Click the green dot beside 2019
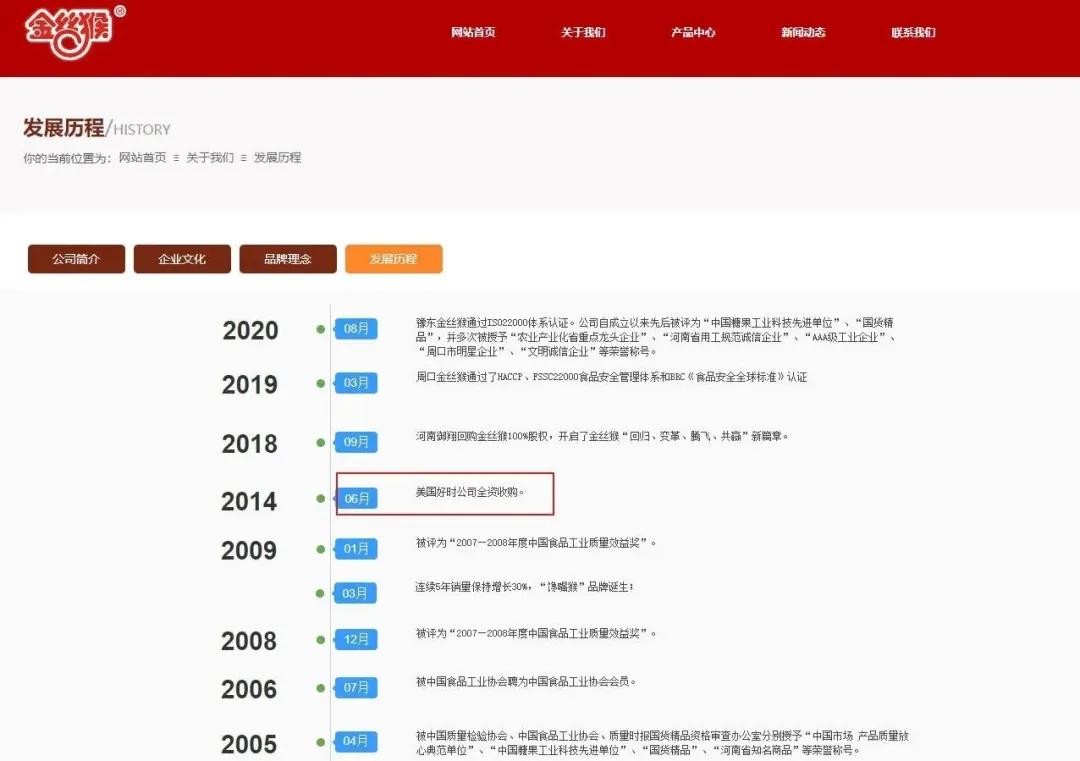This screenshot has height=761, width=1080. click(320, 383)
